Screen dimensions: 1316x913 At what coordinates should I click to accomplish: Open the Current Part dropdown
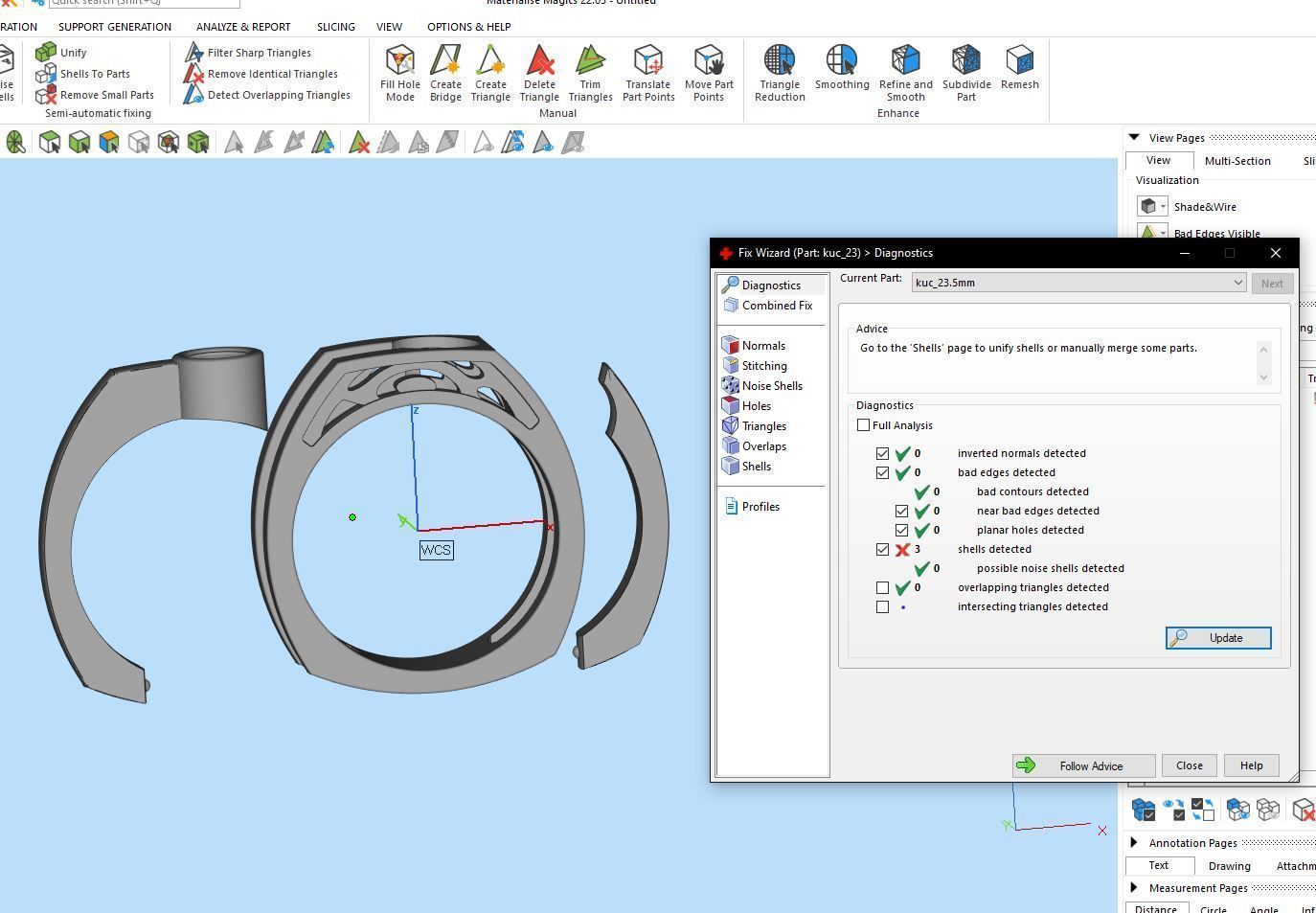click(1078, 283)
